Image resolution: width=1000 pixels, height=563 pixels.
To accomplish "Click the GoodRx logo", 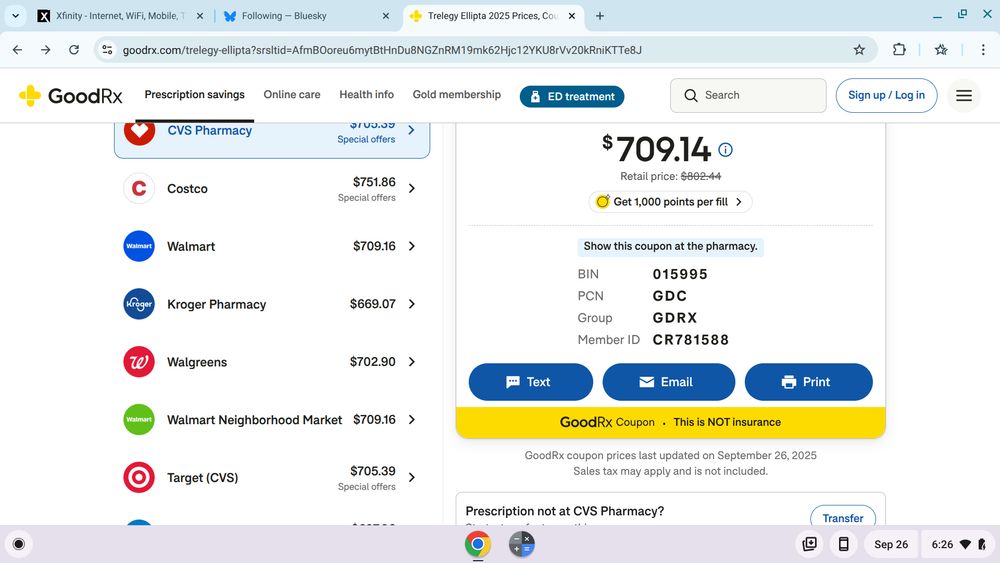I will click(70, 96).
